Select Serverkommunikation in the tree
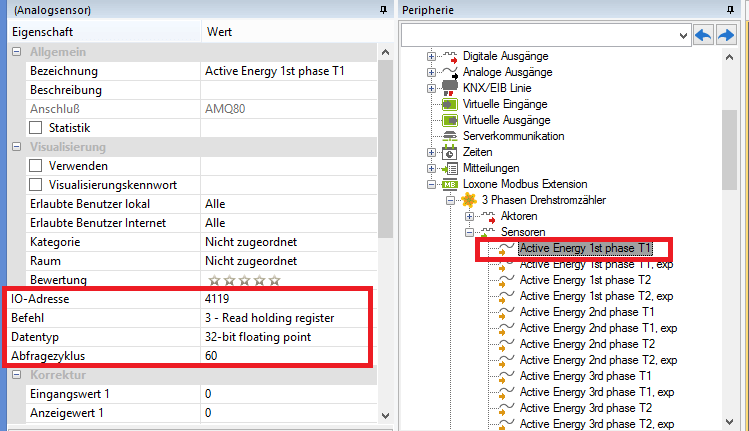The width and height of the screenshot is (749, 431). 513,136
